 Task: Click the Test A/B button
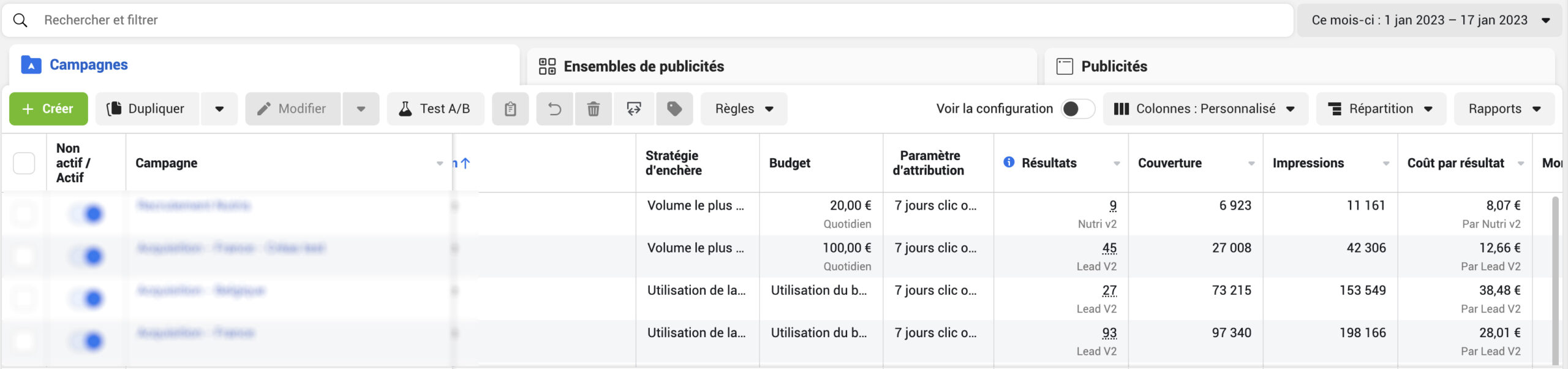click(x=435, y=109)
